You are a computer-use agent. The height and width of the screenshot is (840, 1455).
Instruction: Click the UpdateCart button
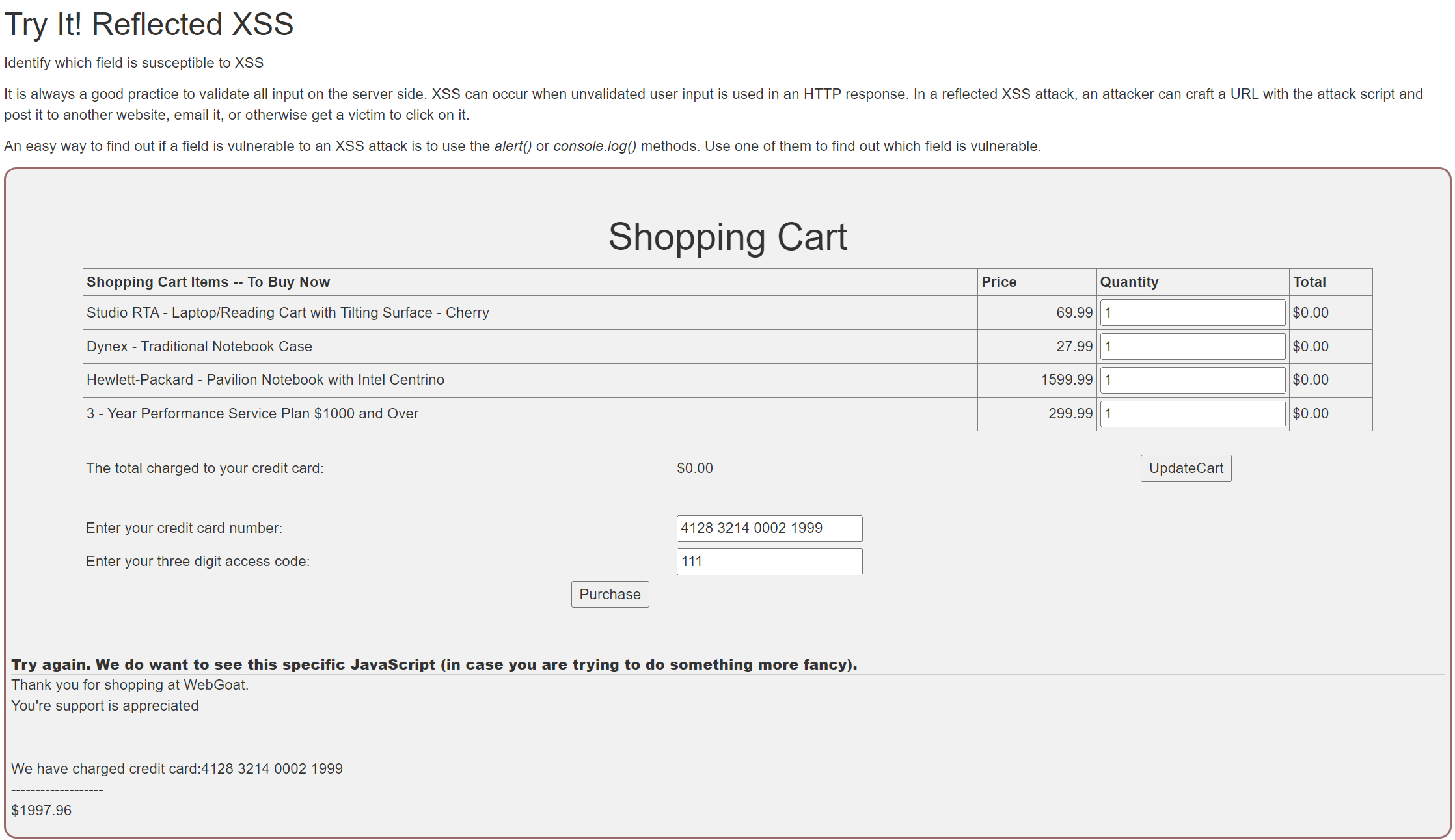click(1185, 468)
